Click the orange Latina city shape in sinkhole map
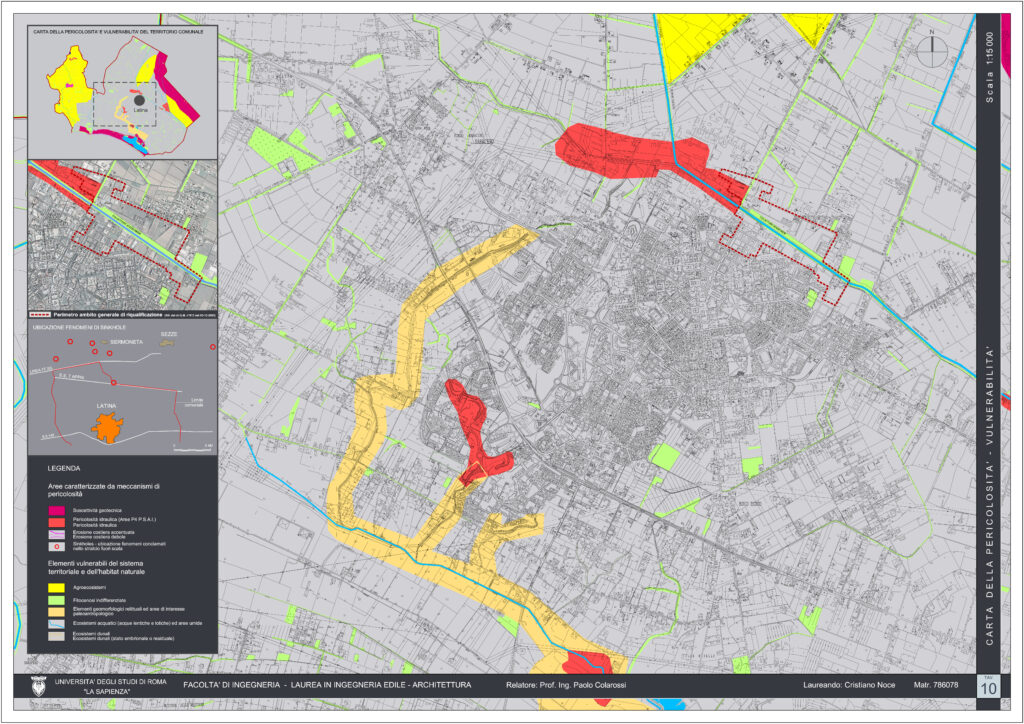Viewport: 1024px width, 724px height. pos(107,428)
